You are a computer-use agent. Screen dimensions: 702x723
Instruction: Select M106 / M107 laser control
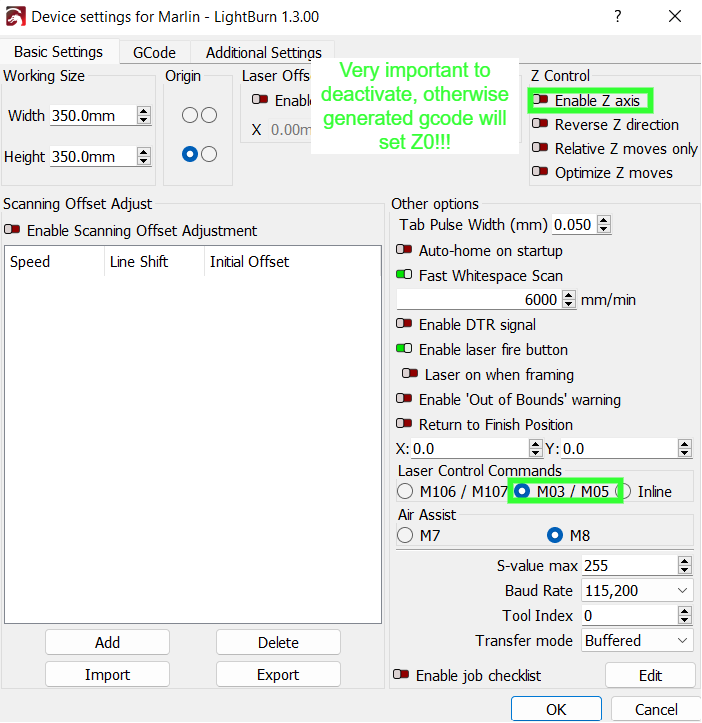[x=405, y=492]
